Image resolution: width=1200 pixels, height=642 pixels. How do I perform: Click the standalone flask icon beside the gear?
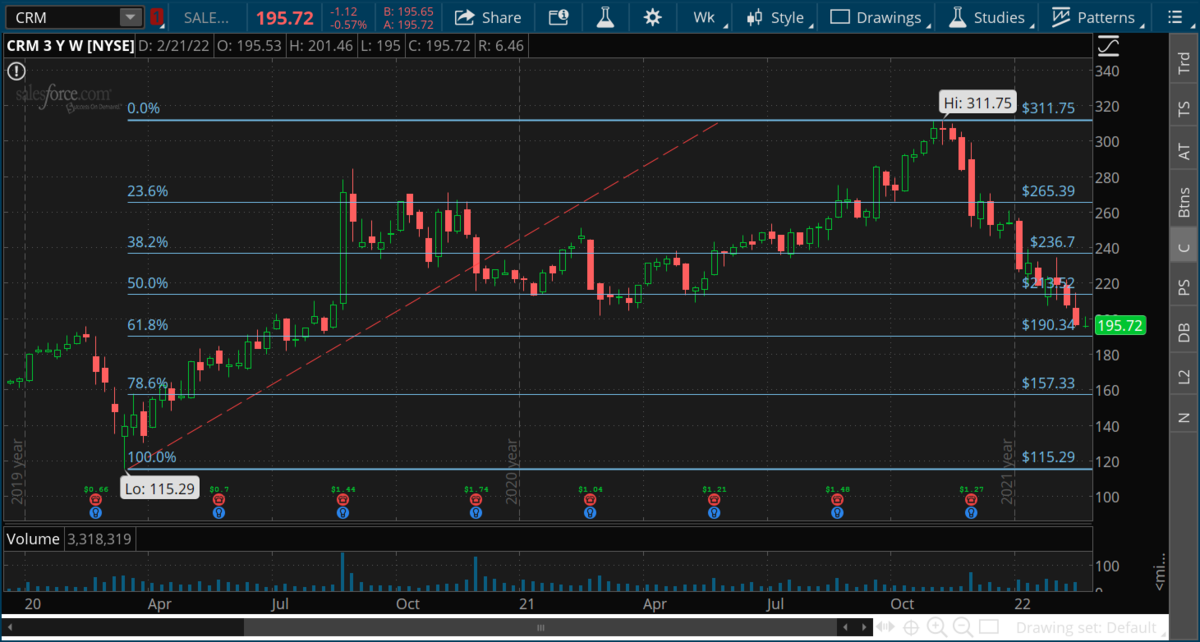tap(605, 17)
